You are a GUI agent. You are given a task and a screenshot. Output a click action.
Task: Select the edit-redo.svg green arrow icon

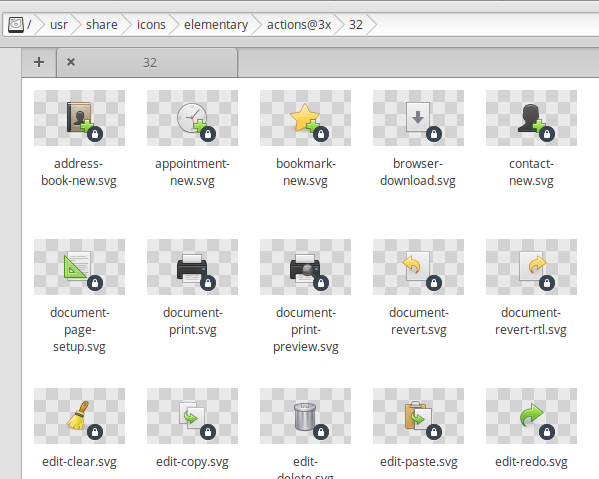click(531, 416)
